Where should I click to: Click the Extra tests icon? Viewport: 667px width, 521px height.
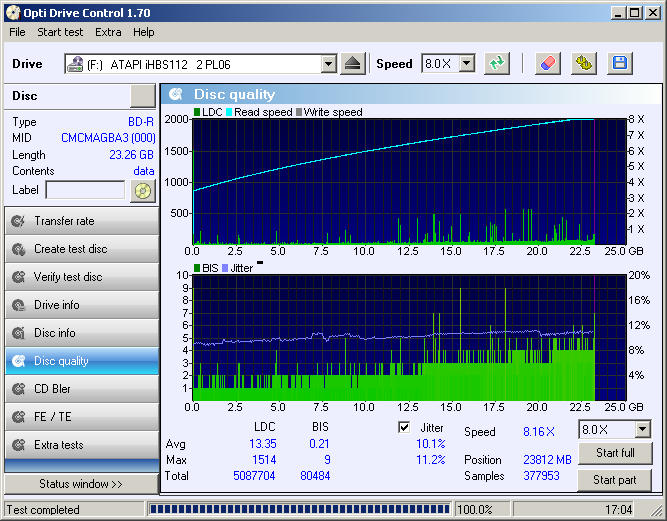[18, 445]
